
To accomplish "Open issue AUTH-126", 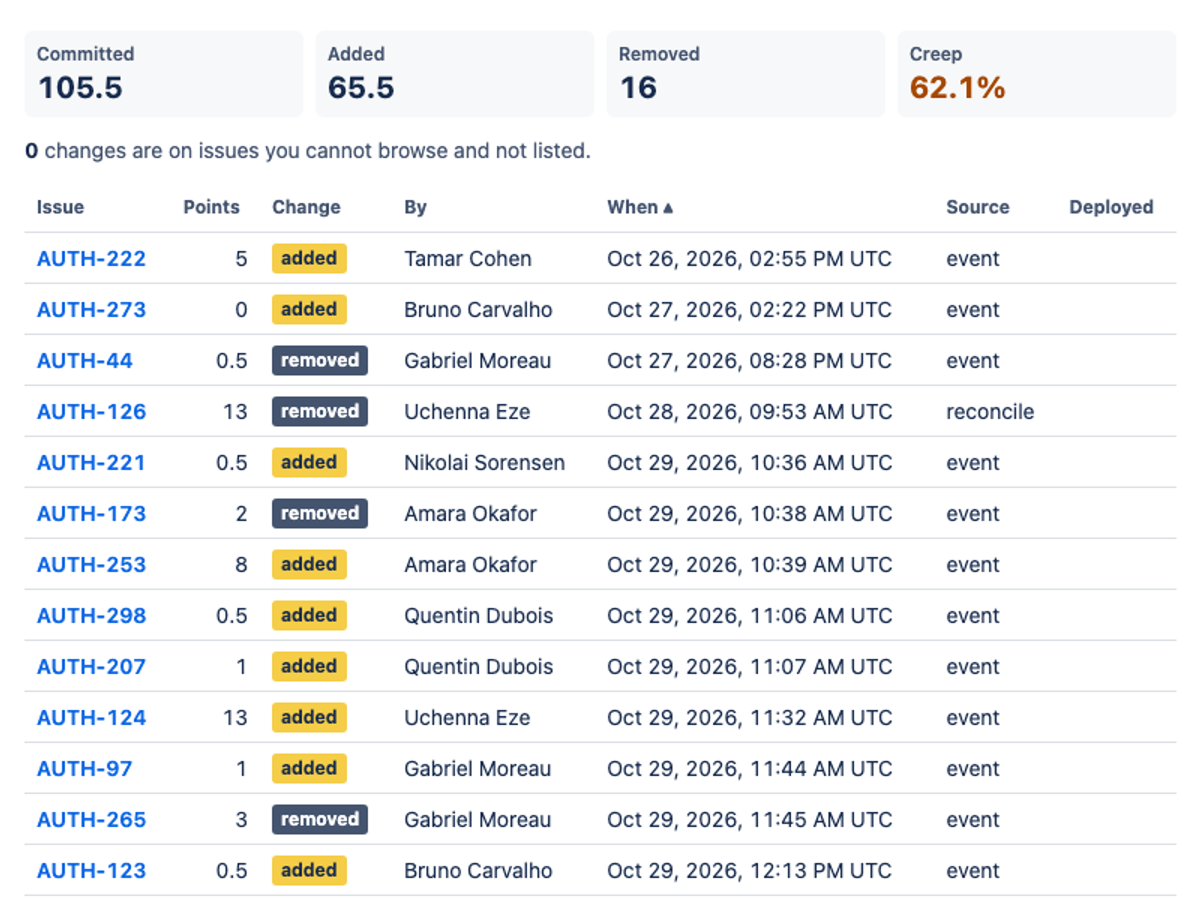I will [x=91, y=412].
